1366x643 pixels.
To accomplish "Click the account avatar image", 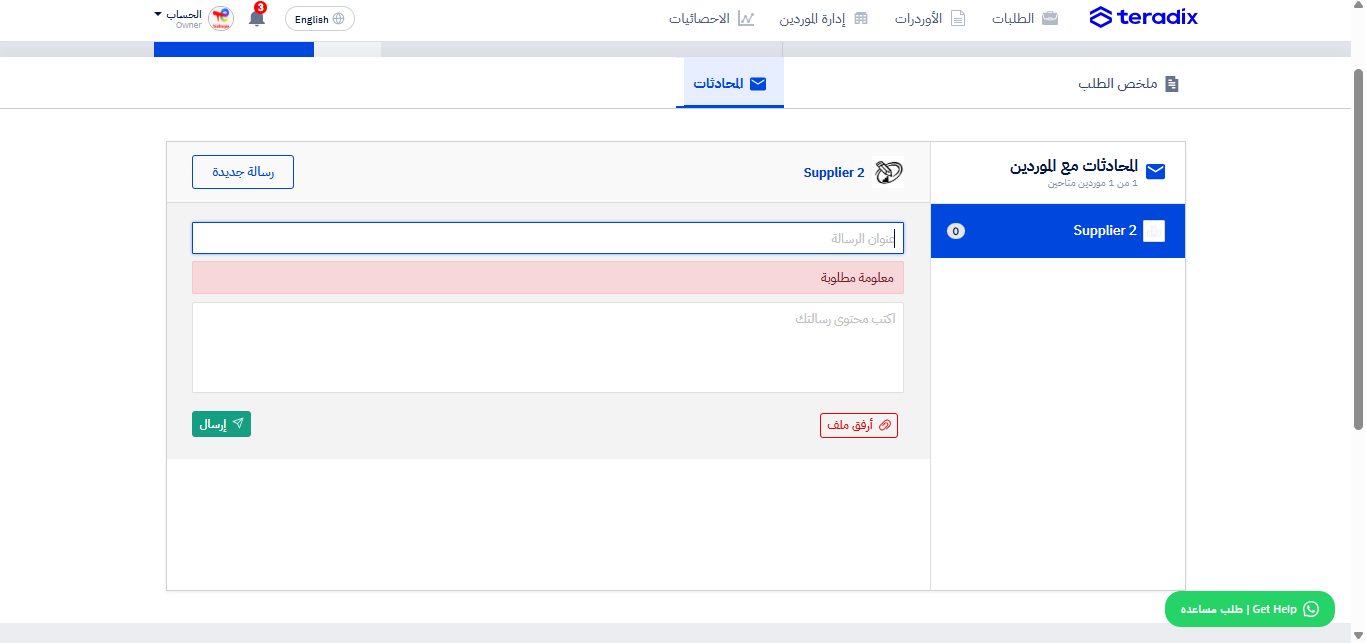I will [220, 18].
